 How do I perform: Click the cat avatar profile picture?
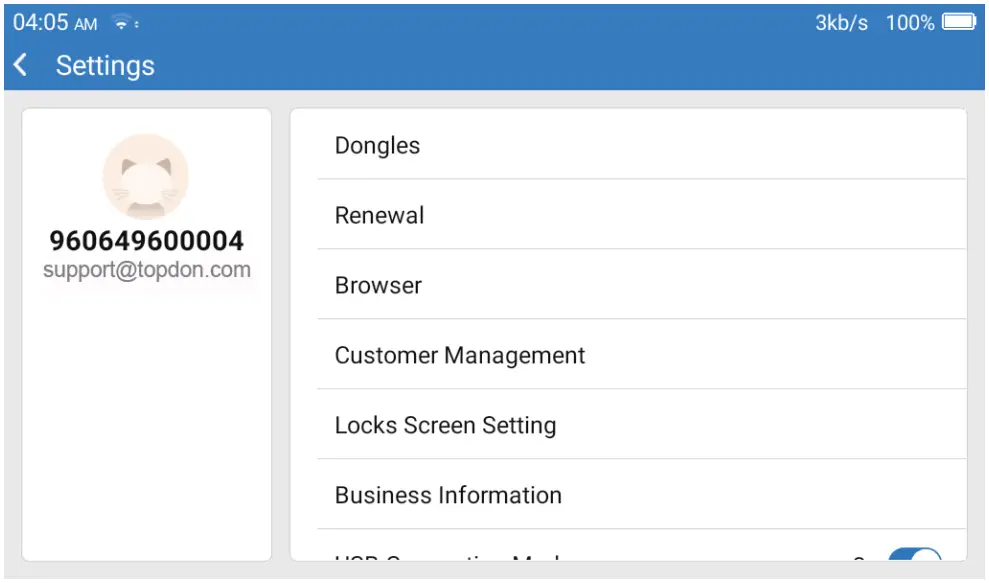tap(146, 176)
